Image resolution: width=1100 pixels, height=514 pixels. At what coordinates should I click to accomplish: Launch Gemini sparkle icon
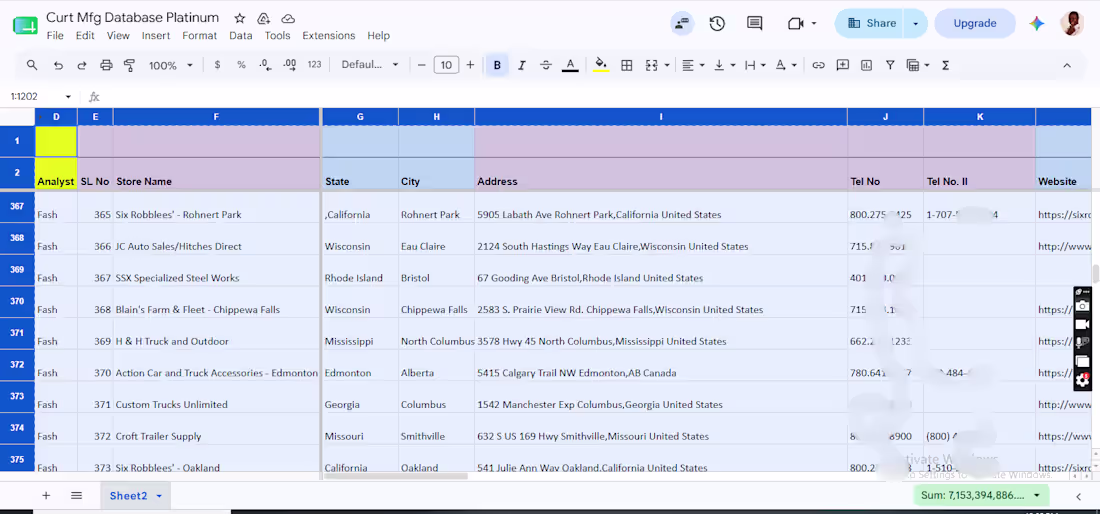click(1036, 23)
